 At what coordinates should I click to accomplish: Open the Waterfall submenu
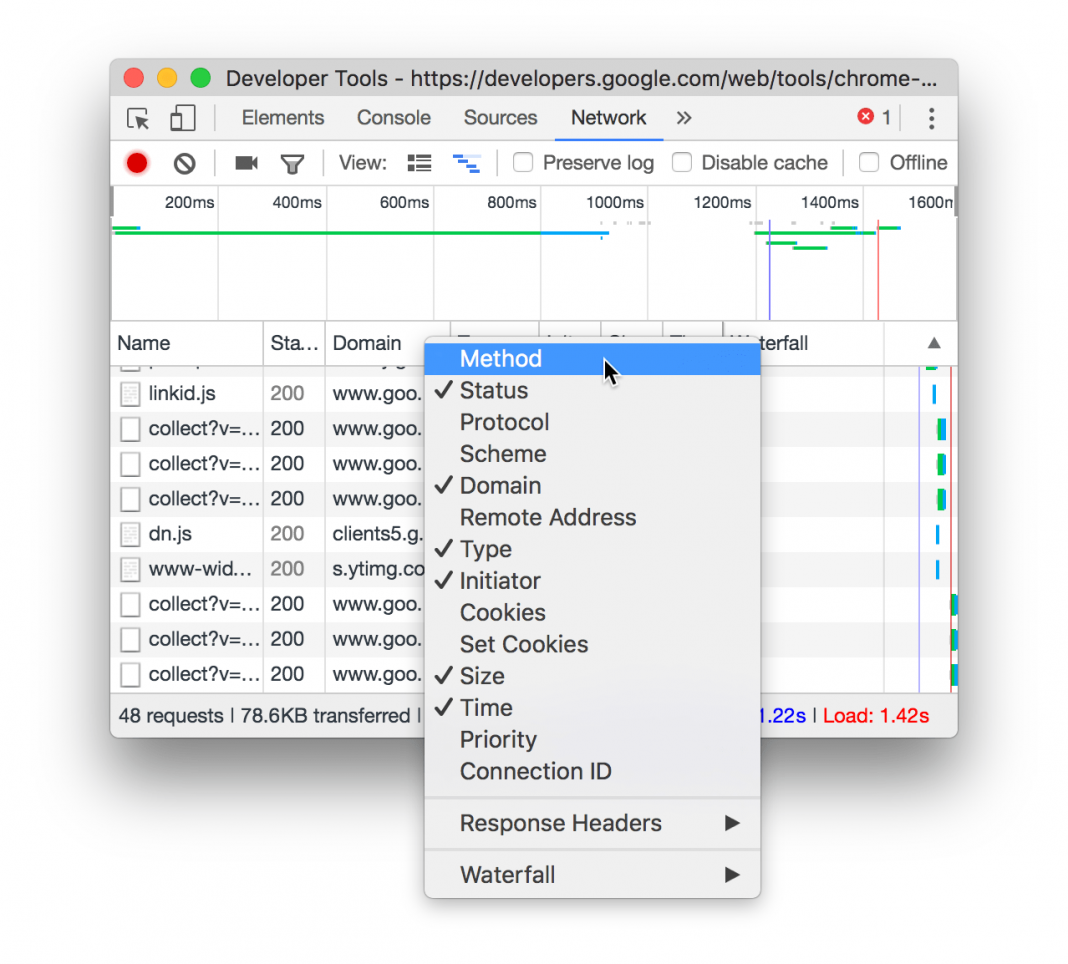click(508, 875)
